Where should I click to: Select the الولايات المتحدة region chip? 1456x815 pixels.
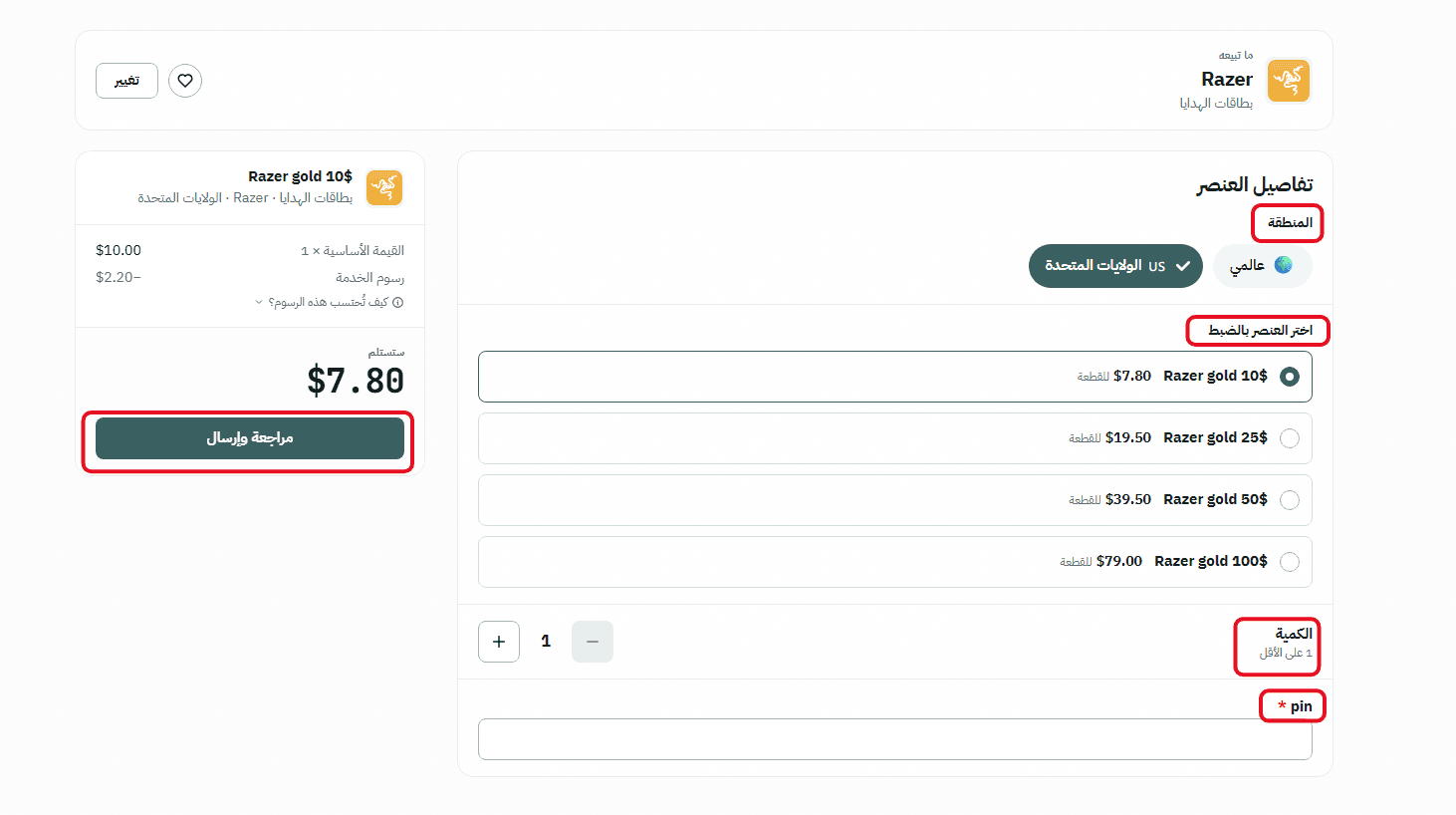click(x=1115, y=266)
